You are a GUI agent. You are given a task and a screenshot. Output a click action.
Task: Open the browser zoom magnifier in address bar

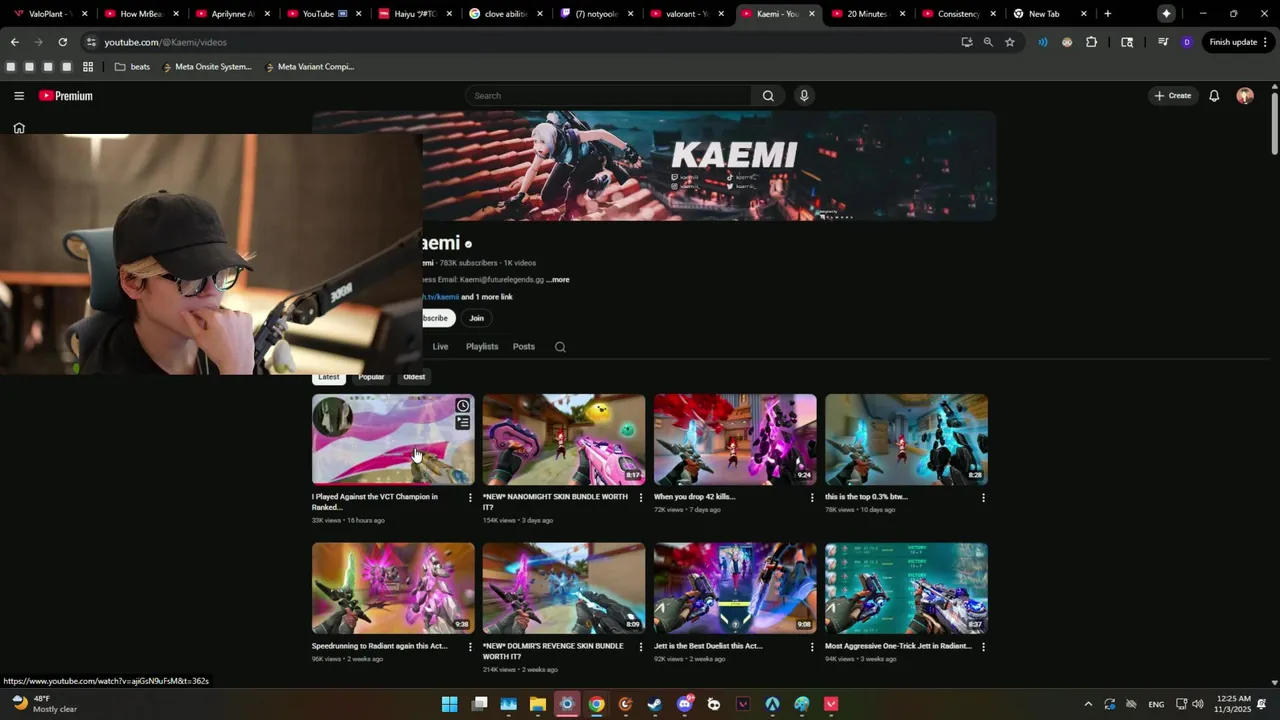pos(988,42)
